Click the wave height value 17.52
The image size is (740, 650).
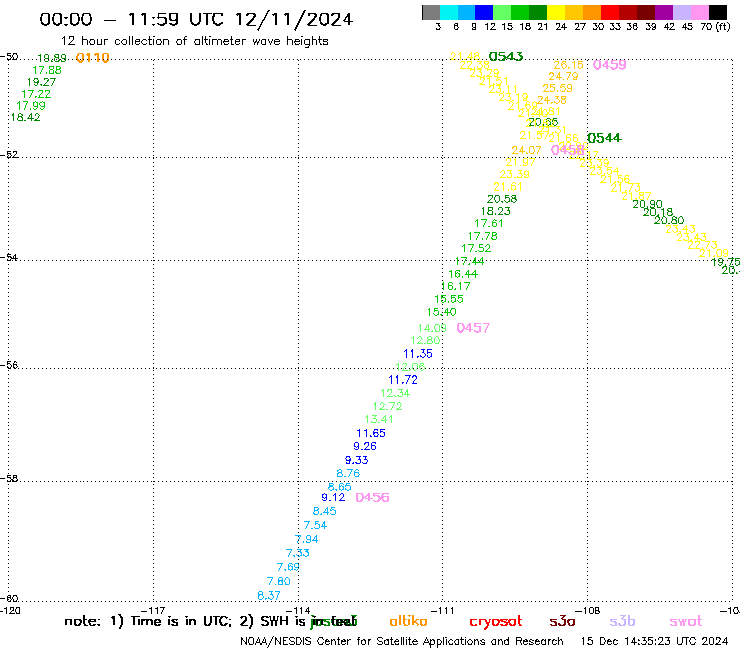coord(476,248)
